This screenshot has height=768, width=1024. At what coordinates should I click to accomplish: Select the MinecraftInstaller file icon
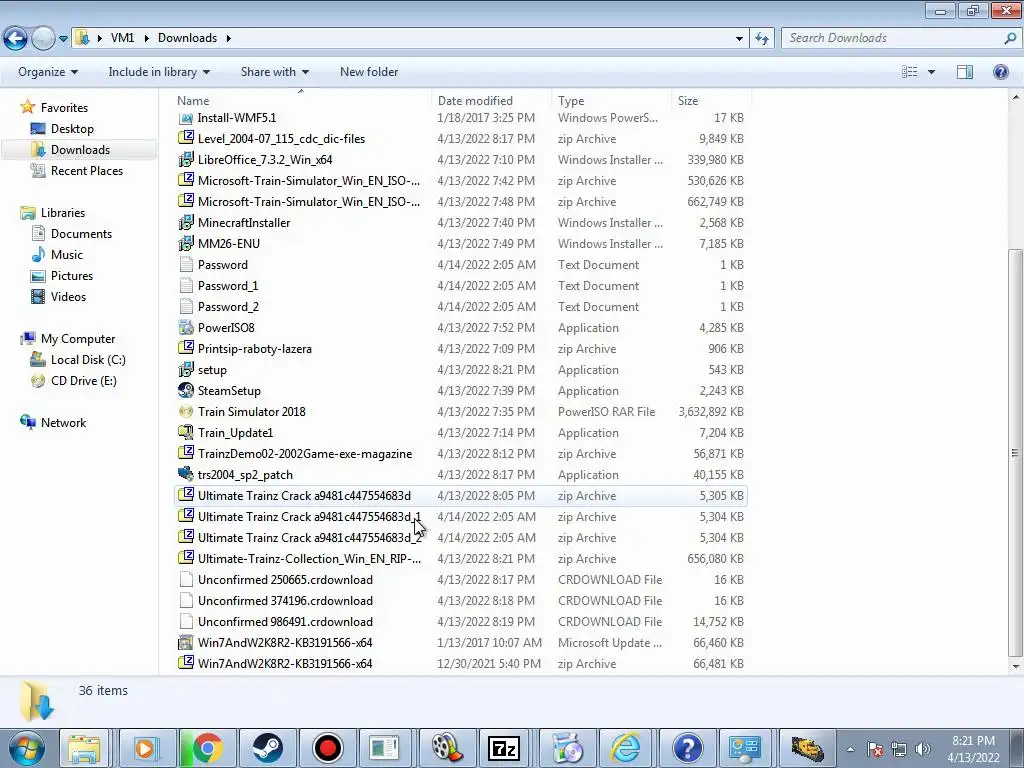coord(186,223)
